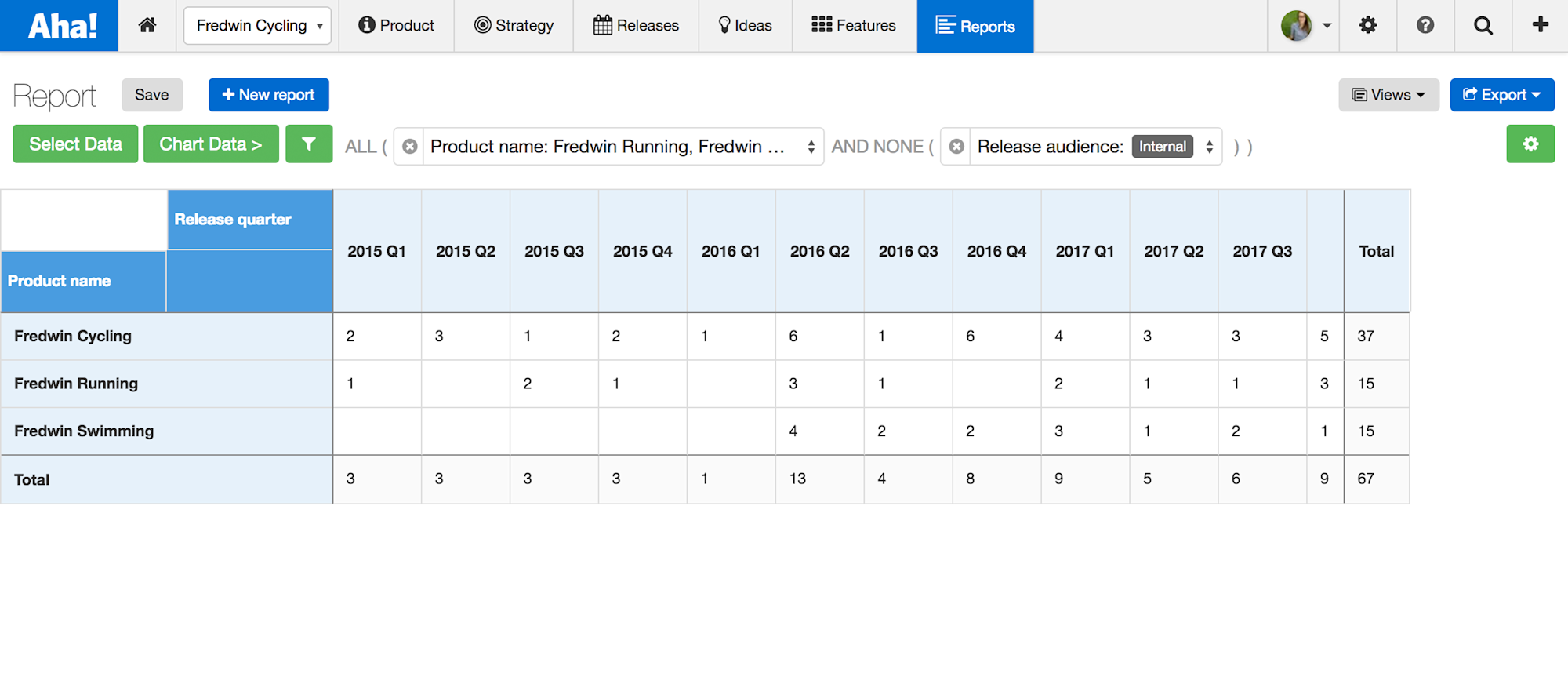1568x688 pixels.
Task: Click the Select Data button
Action: click(x=75, y=144)
